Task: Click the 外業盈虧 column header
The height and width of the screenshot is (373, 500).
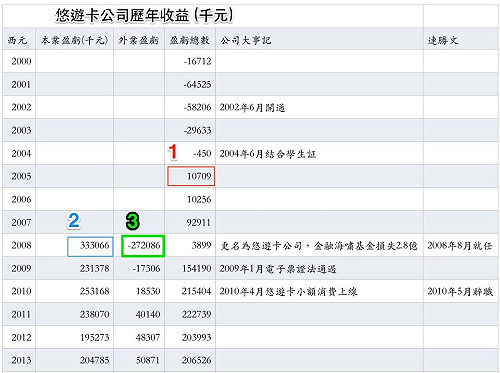Action: 138,40
